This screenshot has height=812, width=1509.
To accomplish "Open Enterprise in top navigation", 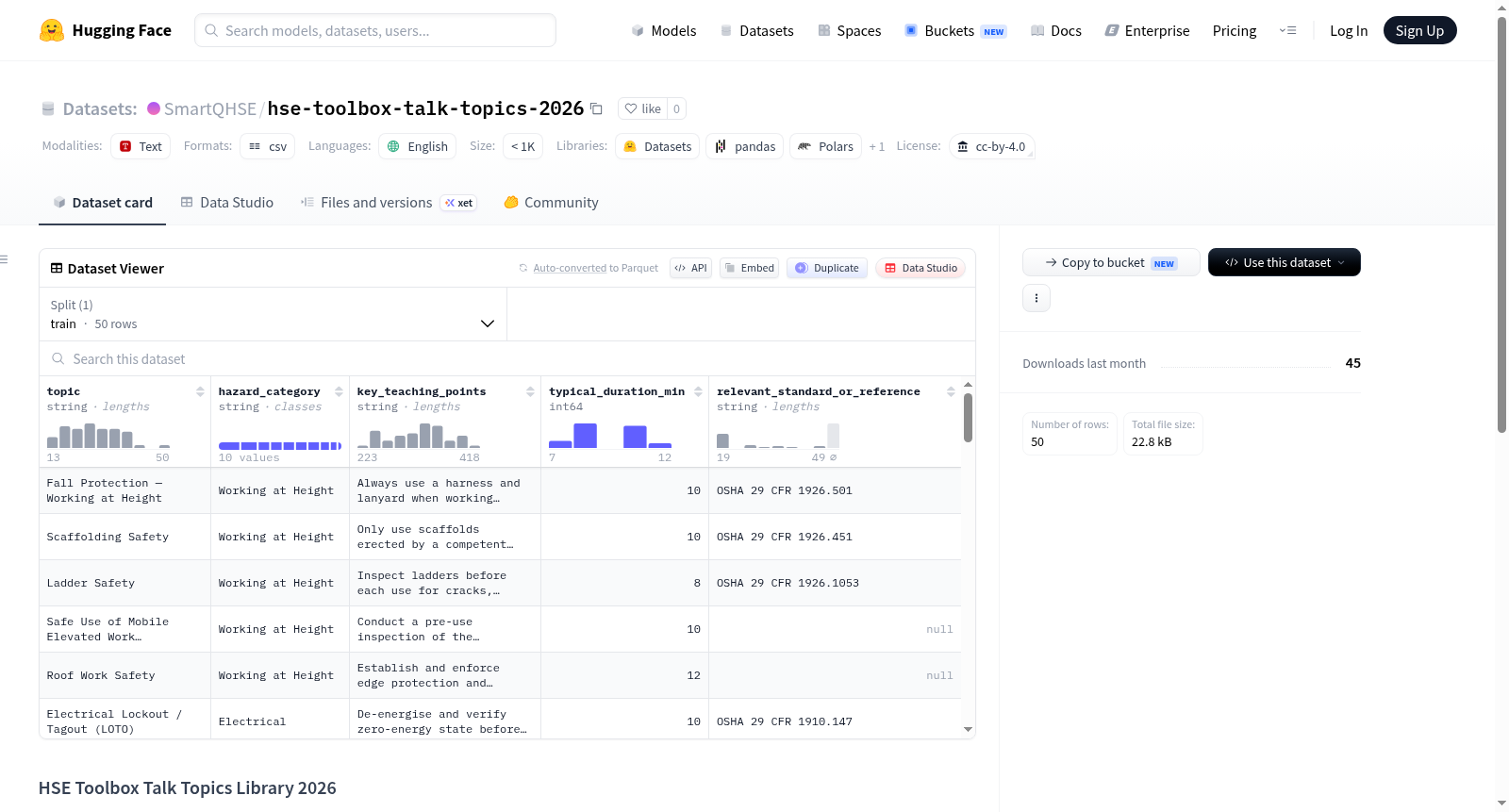I will [1148, 30].
